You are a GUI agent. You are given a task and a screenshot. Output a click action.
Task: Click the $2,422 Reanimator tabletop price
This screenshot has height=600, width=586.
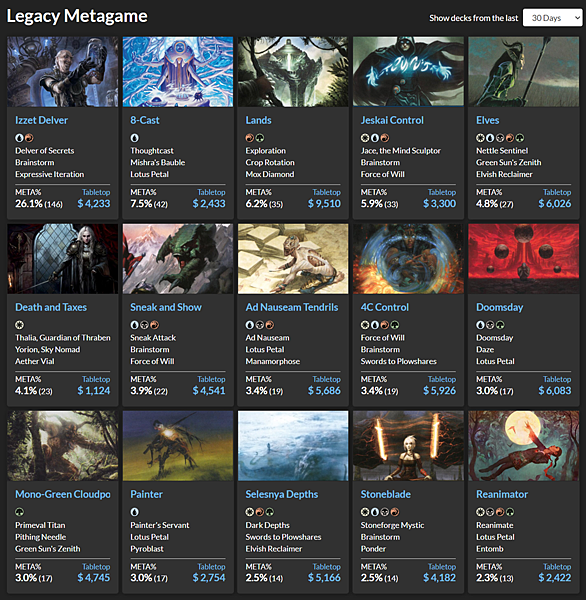(555, 578)
